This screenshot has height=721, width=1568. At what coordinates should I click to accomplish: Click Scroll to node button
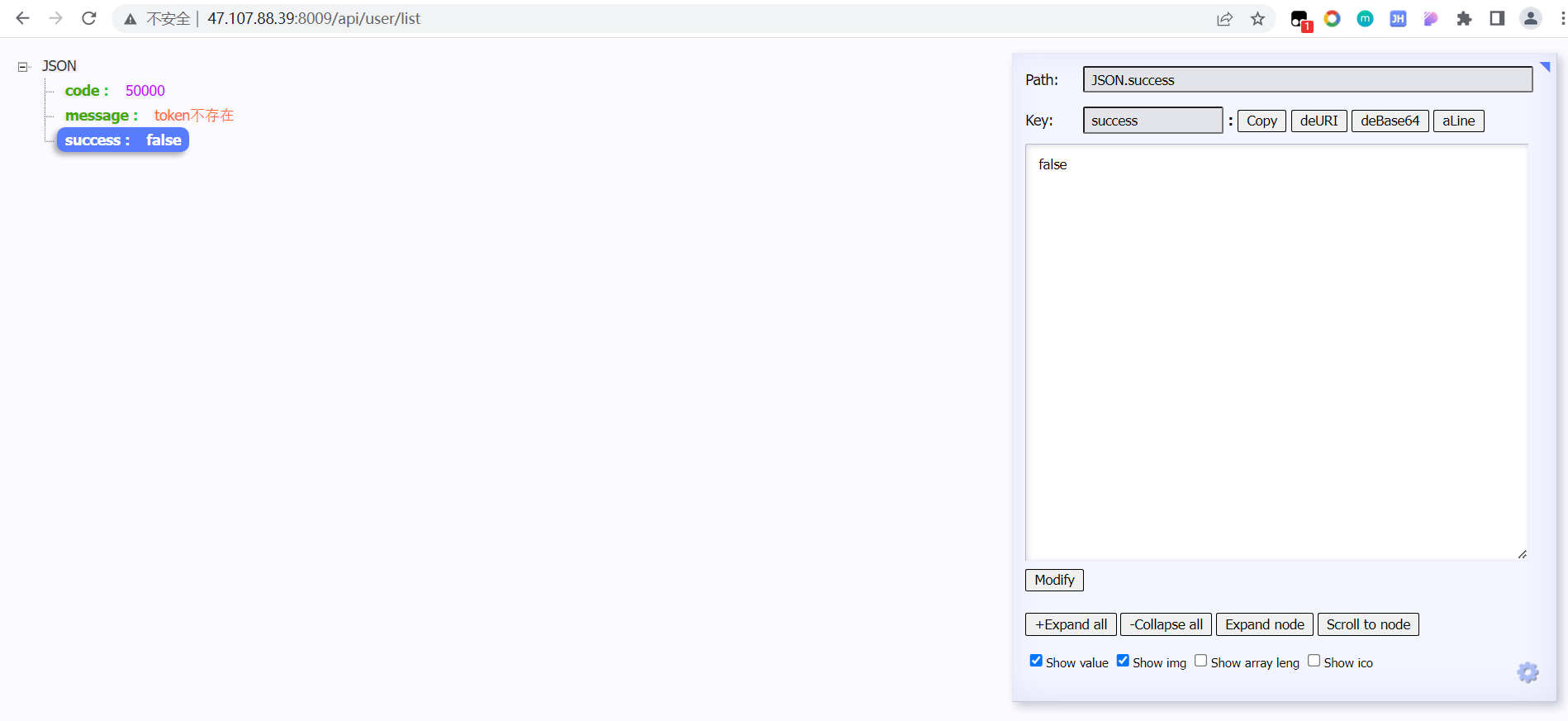[1368, 624]
